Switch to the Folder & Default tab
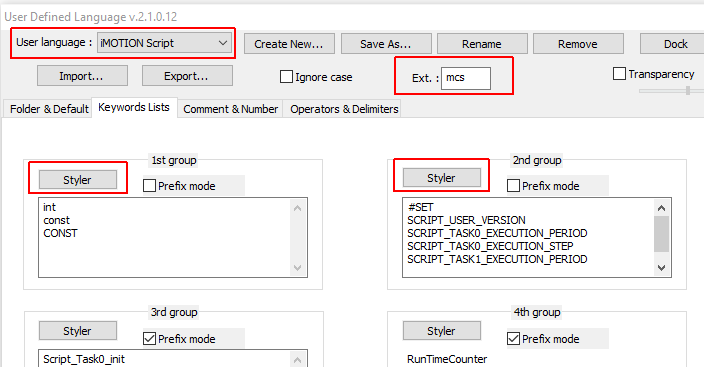The height and width of the screenshot is (367, 704). pyautogui.click(x=49, y=109)
